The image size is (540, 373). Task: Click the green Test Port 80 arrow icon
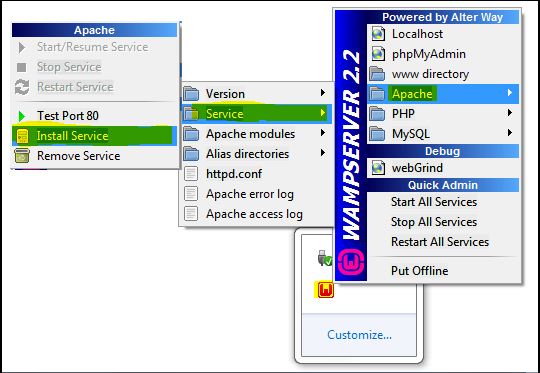(x=22, y=116)
